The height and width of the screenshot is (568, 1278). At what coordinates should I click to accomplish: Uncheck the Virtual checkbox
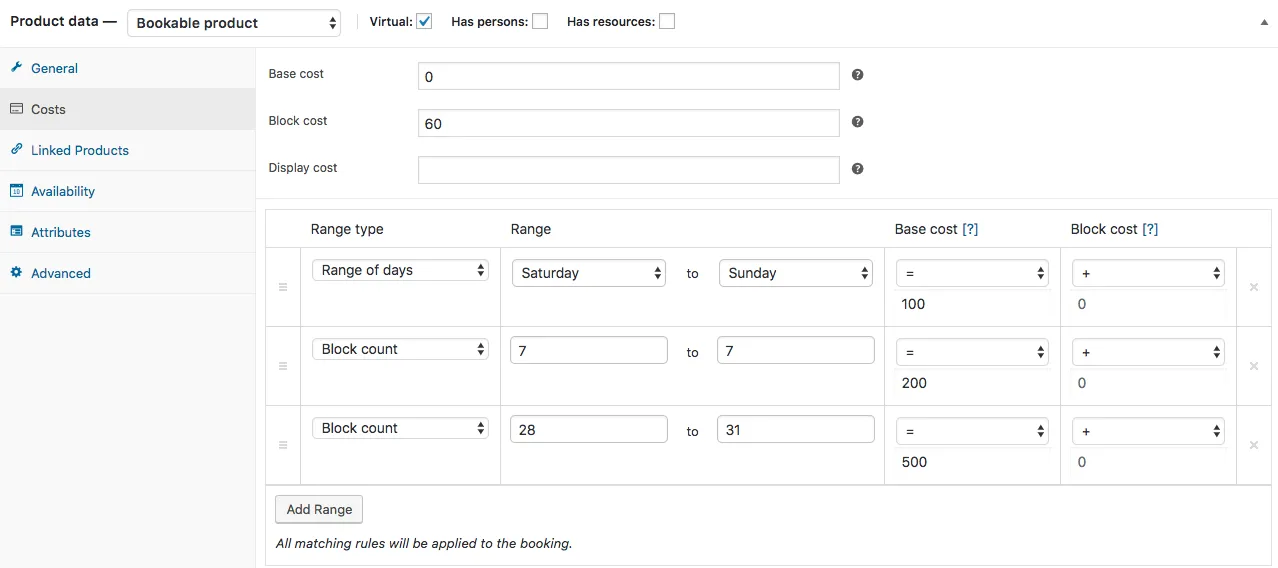424,21
